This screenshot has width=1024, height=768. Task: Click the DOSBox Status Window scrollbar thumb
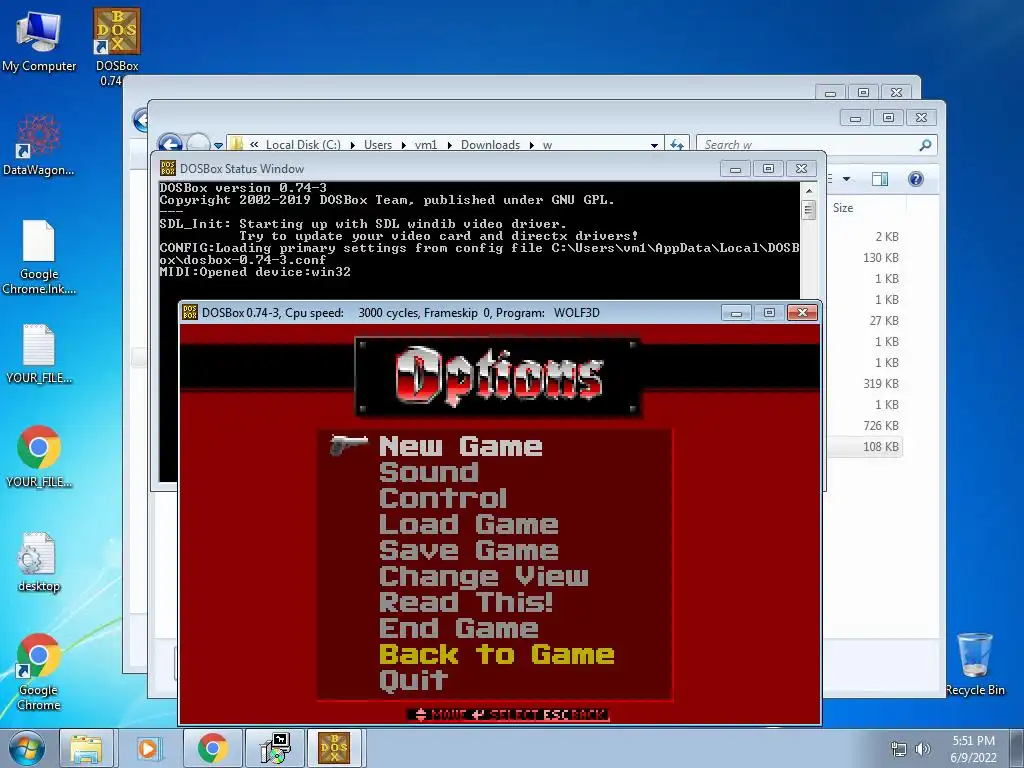point(808,209)
